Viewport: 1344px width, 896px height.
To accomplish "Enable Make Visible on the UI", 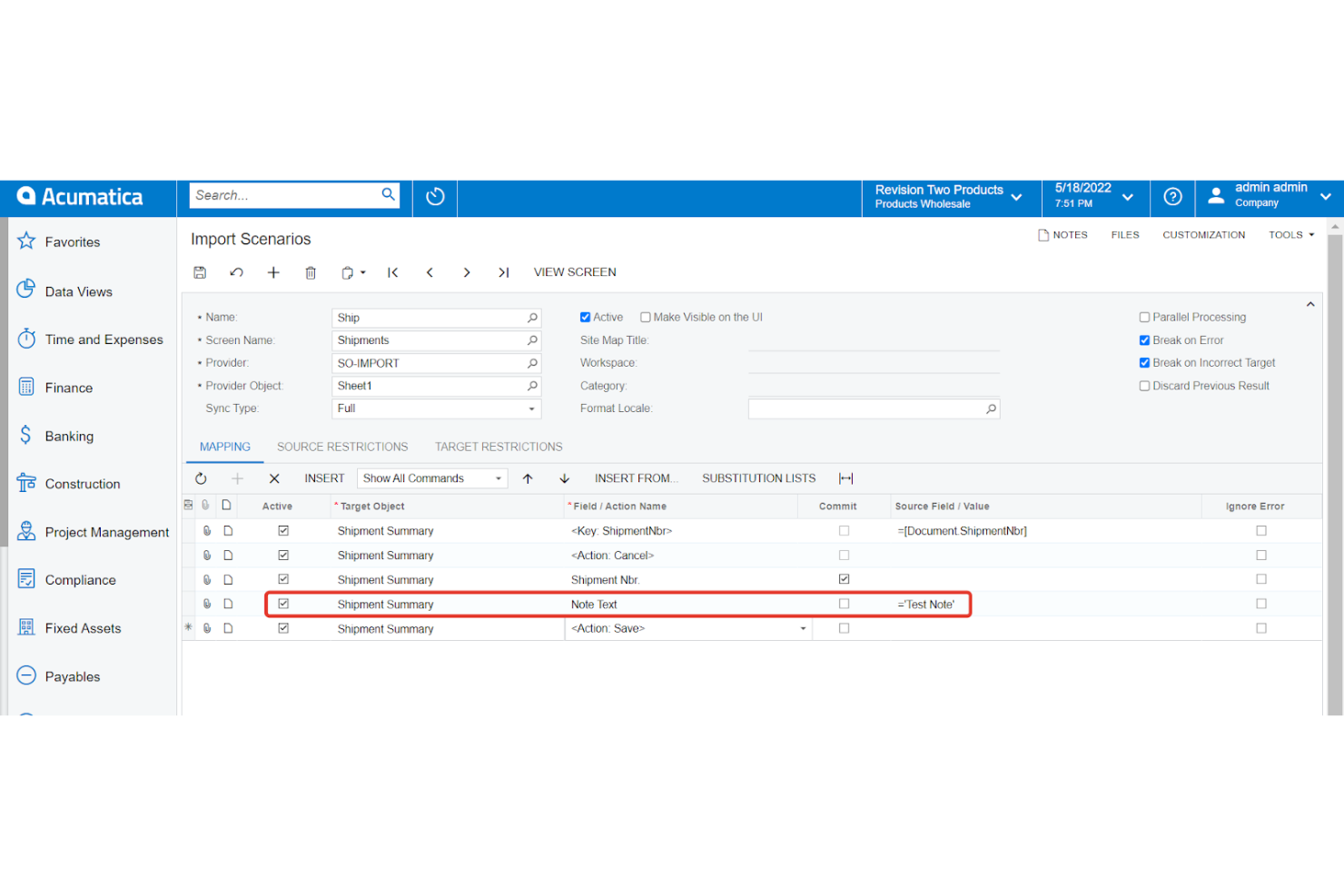I will click(x=646, y=318).
